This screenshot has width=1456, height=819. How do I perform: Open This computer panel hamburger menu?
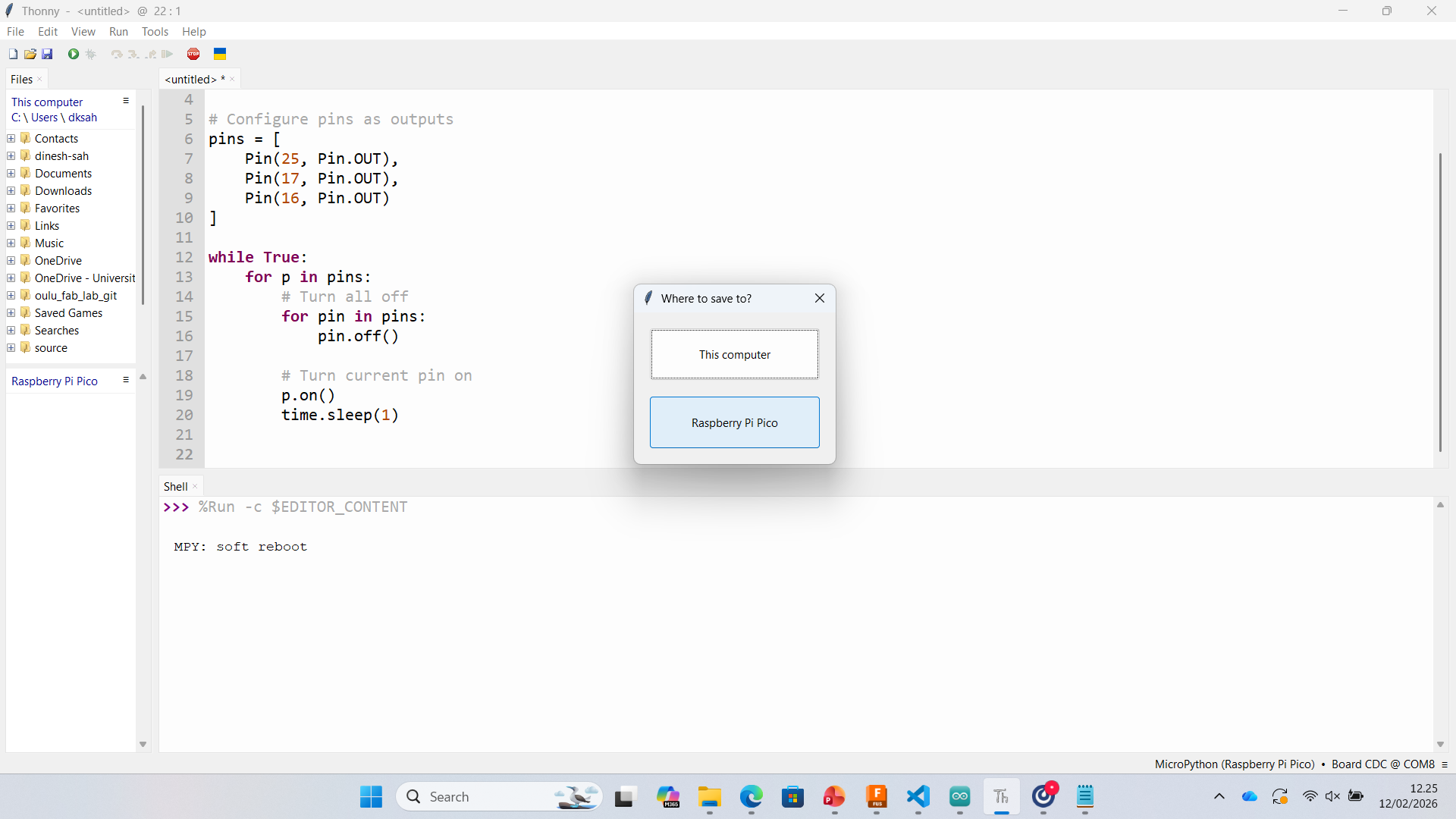126,101
